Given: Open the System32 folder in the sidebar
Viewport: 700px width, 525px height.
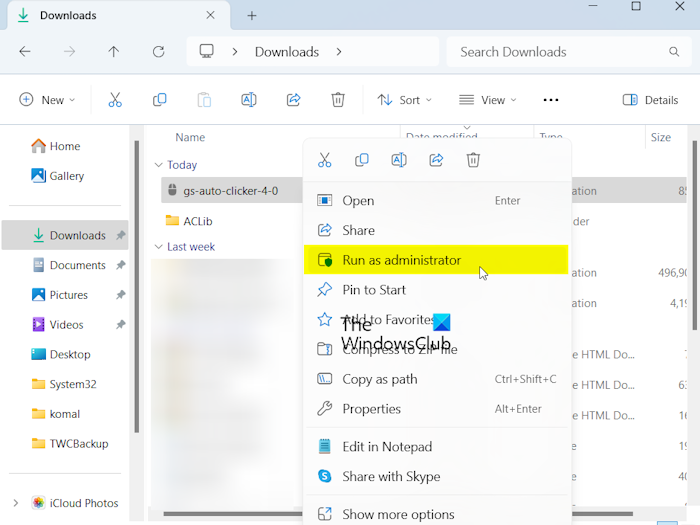Looking at the screenshot, I should click(64, 384).
